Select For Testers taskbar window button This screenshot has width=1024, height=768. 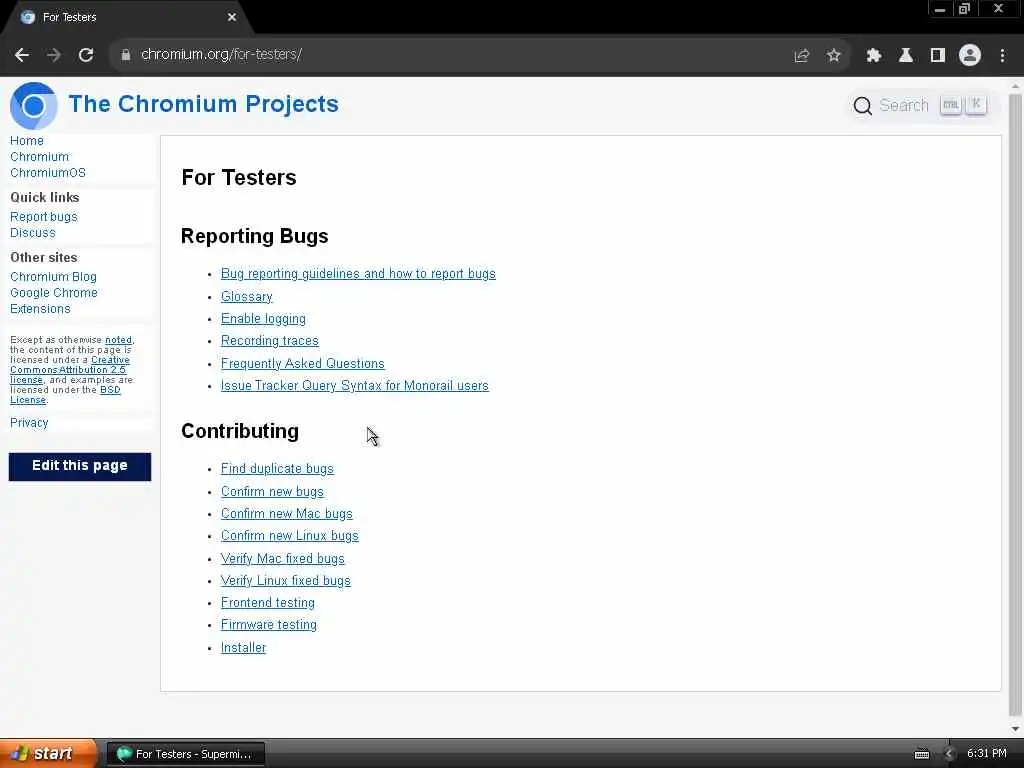tap(185, 754)
